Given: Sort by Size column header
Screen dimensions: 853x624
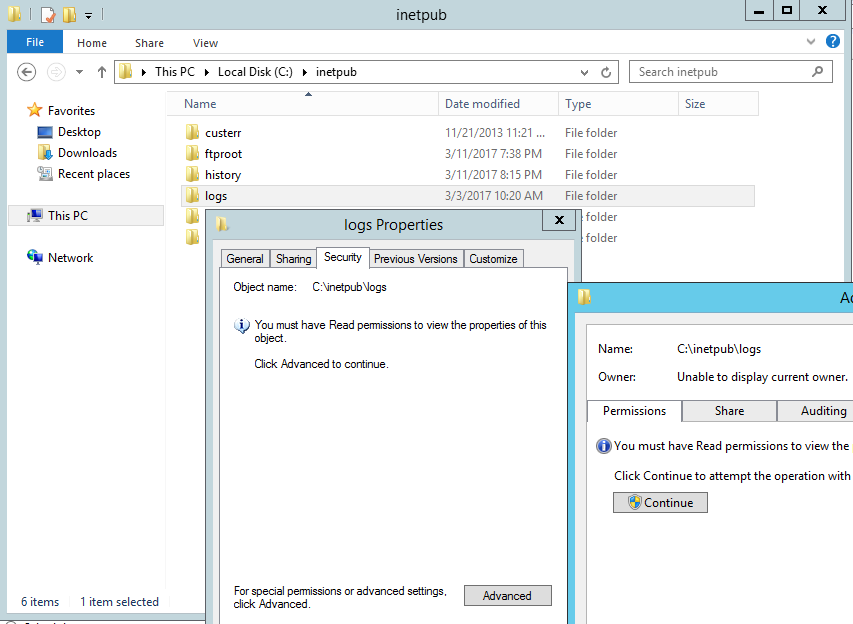Looking at the screenshot, I should click(x=718, y=104).
